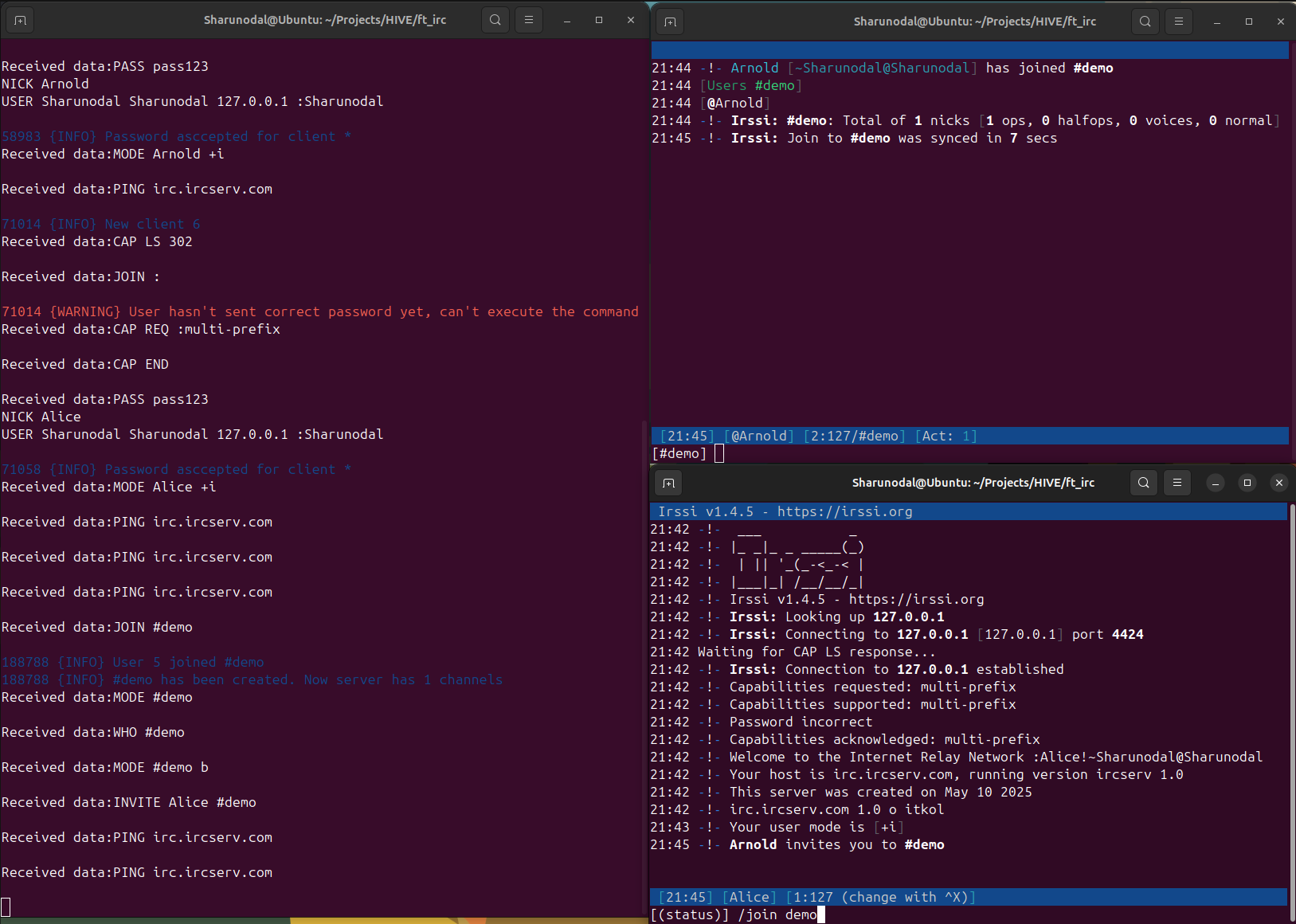Open hamburger menu in left terminal window
The height and width of the screenshot is (924, 1296).
point(529,20)
